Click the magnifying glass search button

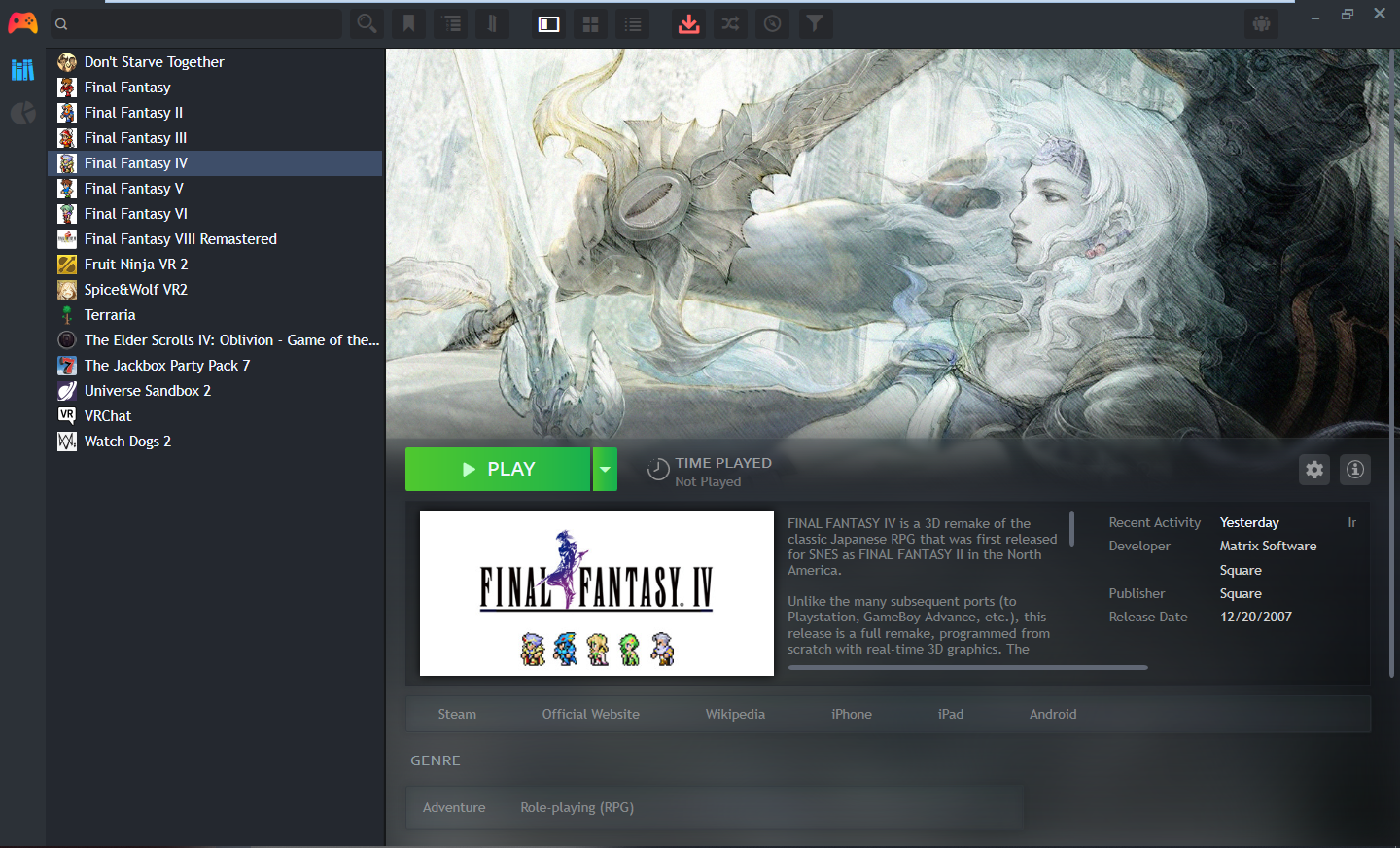367,24
